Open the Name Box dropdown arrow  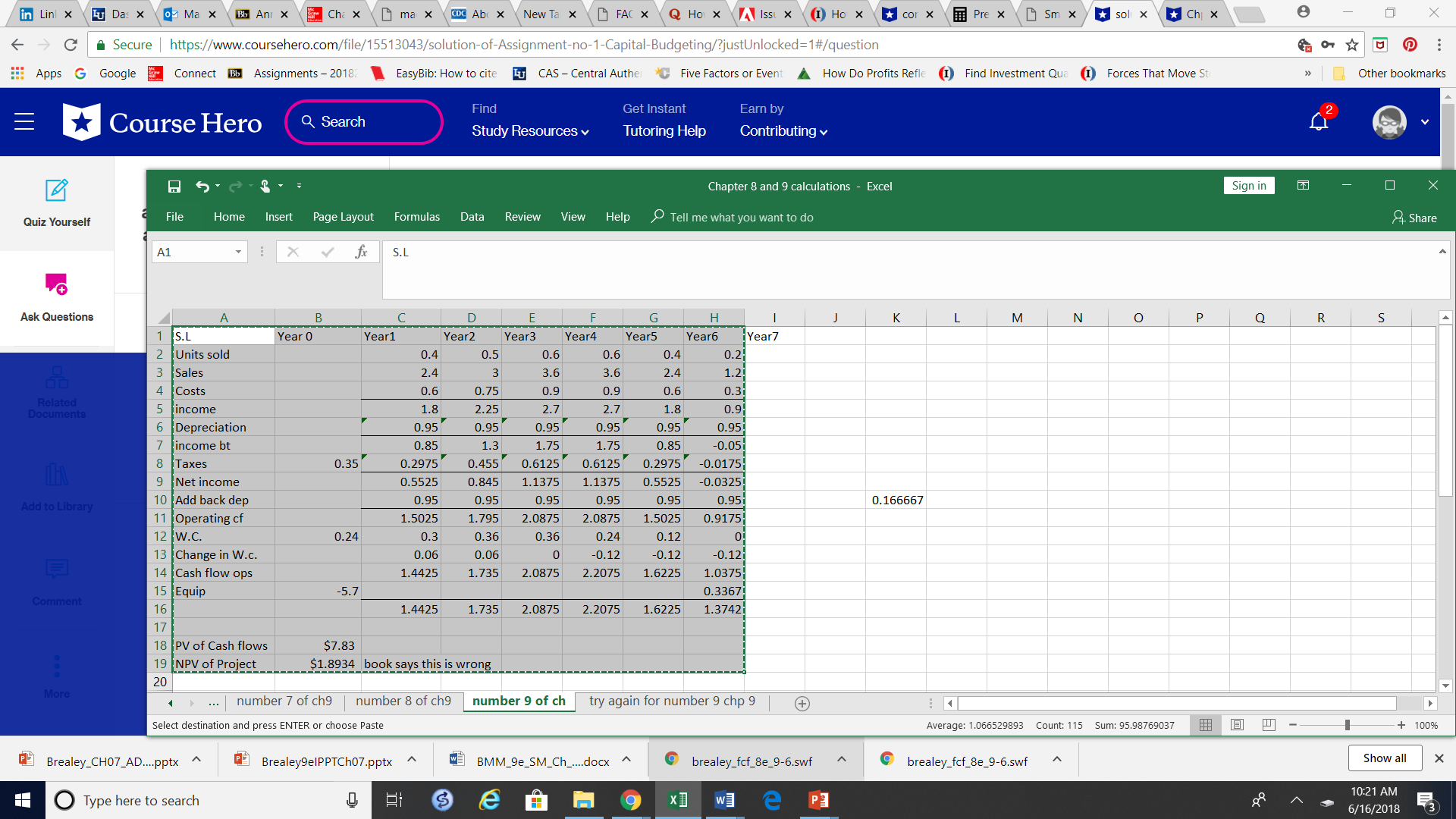[239, 252]
